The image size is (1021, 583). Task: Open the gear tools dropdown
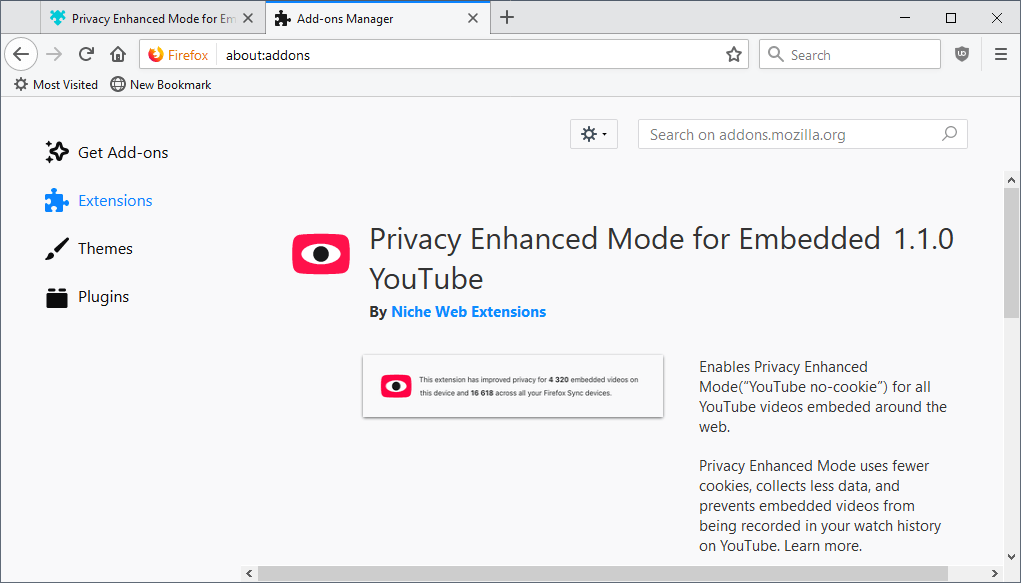tap(594, 134)
